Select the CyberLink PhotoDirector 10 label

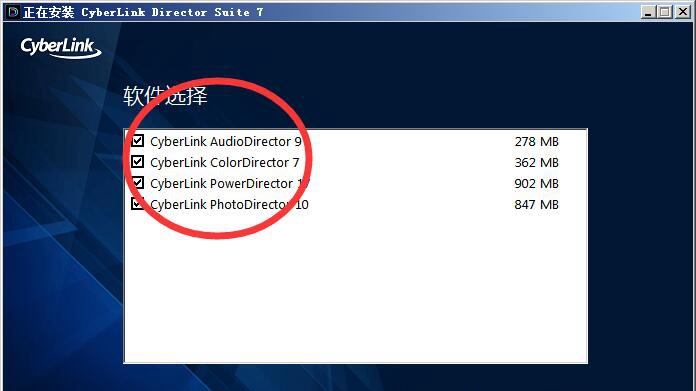tap(229, 205)
